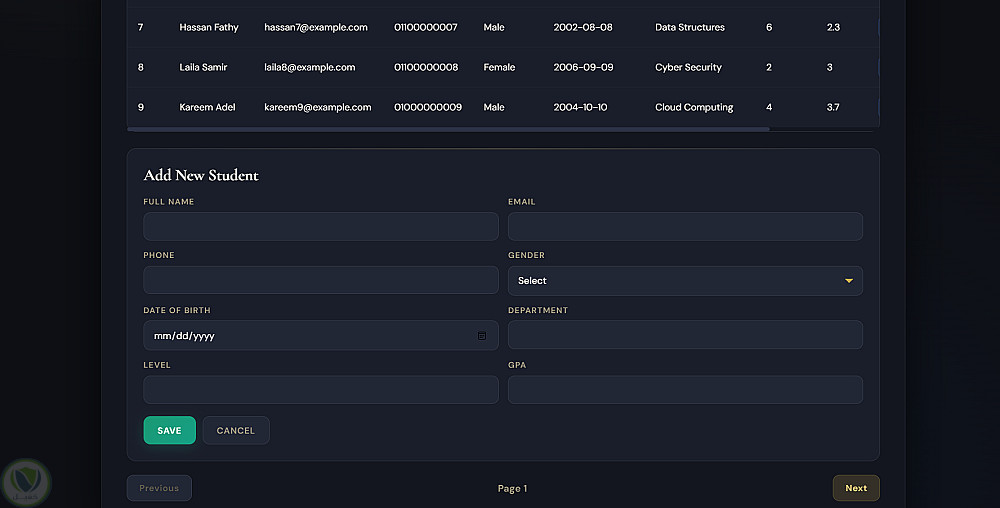Select the name Laila Samir
Viewport: 1000px width, 508px height.
[203, 67]
